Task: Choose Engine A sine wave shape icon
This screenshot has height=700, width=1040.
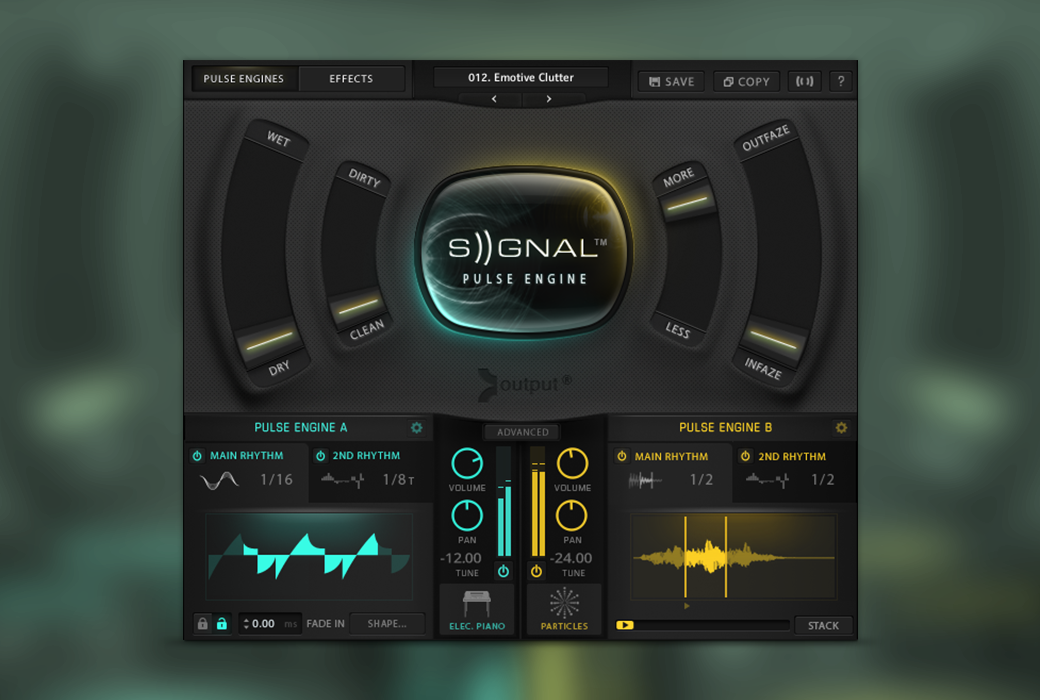Action: [x=219, y=480]
